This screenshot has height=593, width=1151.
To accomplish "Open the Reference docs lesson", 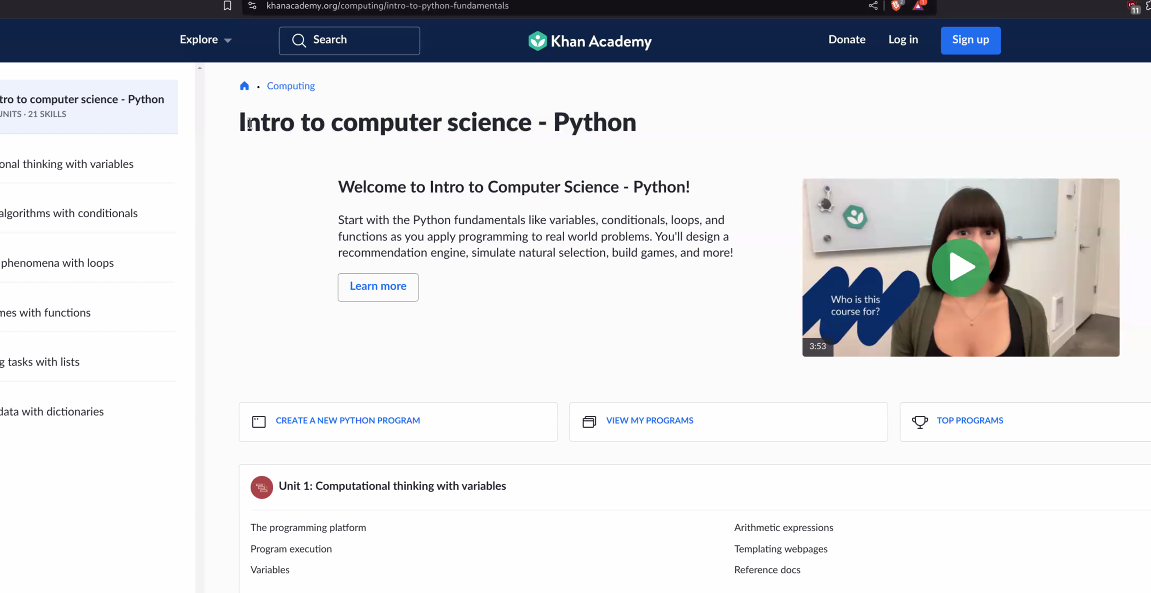I will pos(767,570).
